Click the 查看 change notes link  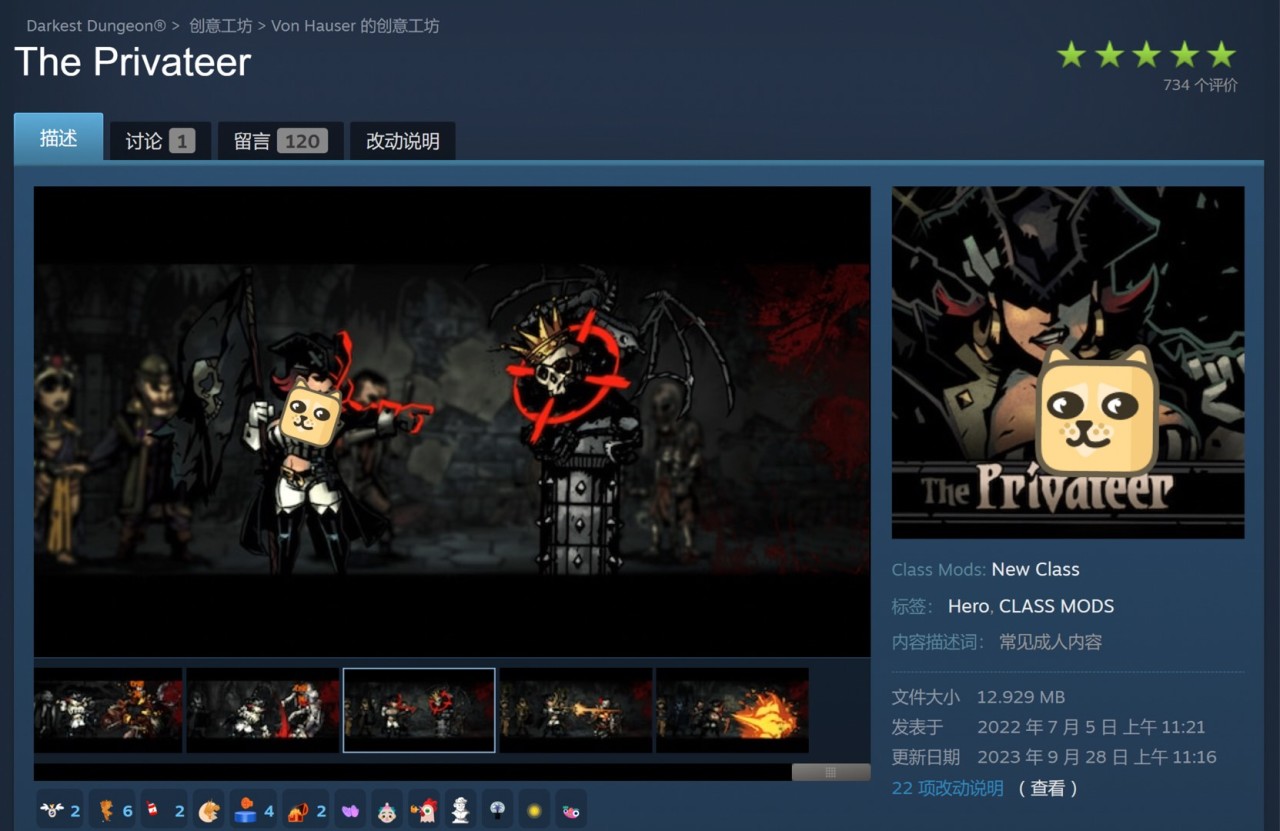coord(1048,788)
